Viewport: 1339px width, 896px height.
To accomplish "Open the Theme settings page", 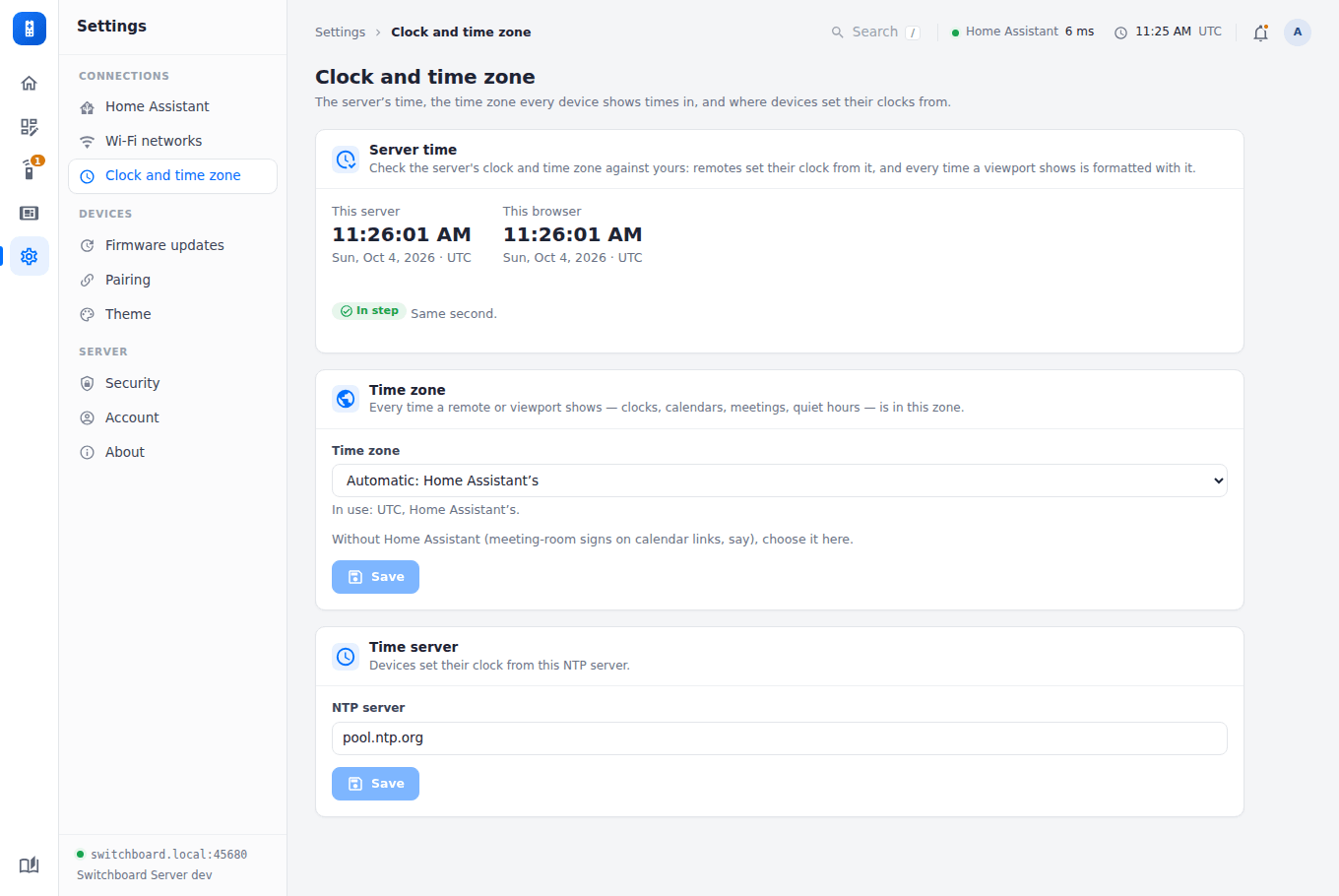I will (x=172, y=314).
